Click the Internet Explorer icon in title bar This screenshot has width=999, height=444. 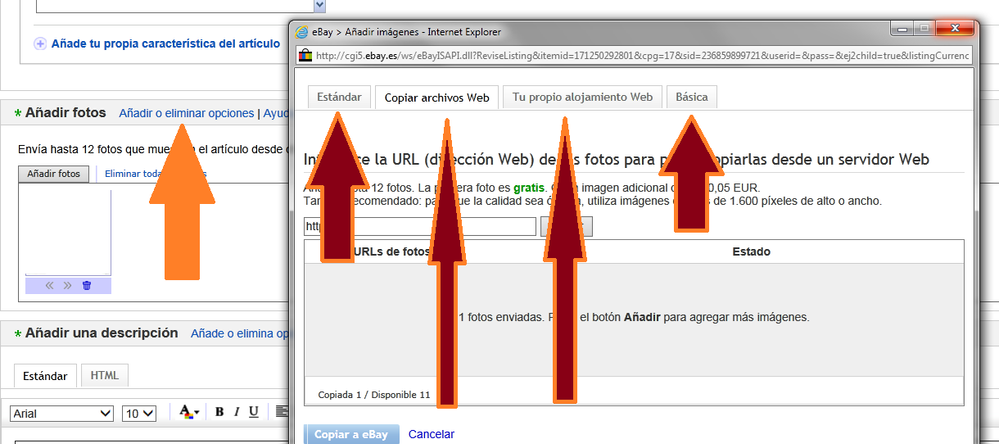click(x=301, y=32)
